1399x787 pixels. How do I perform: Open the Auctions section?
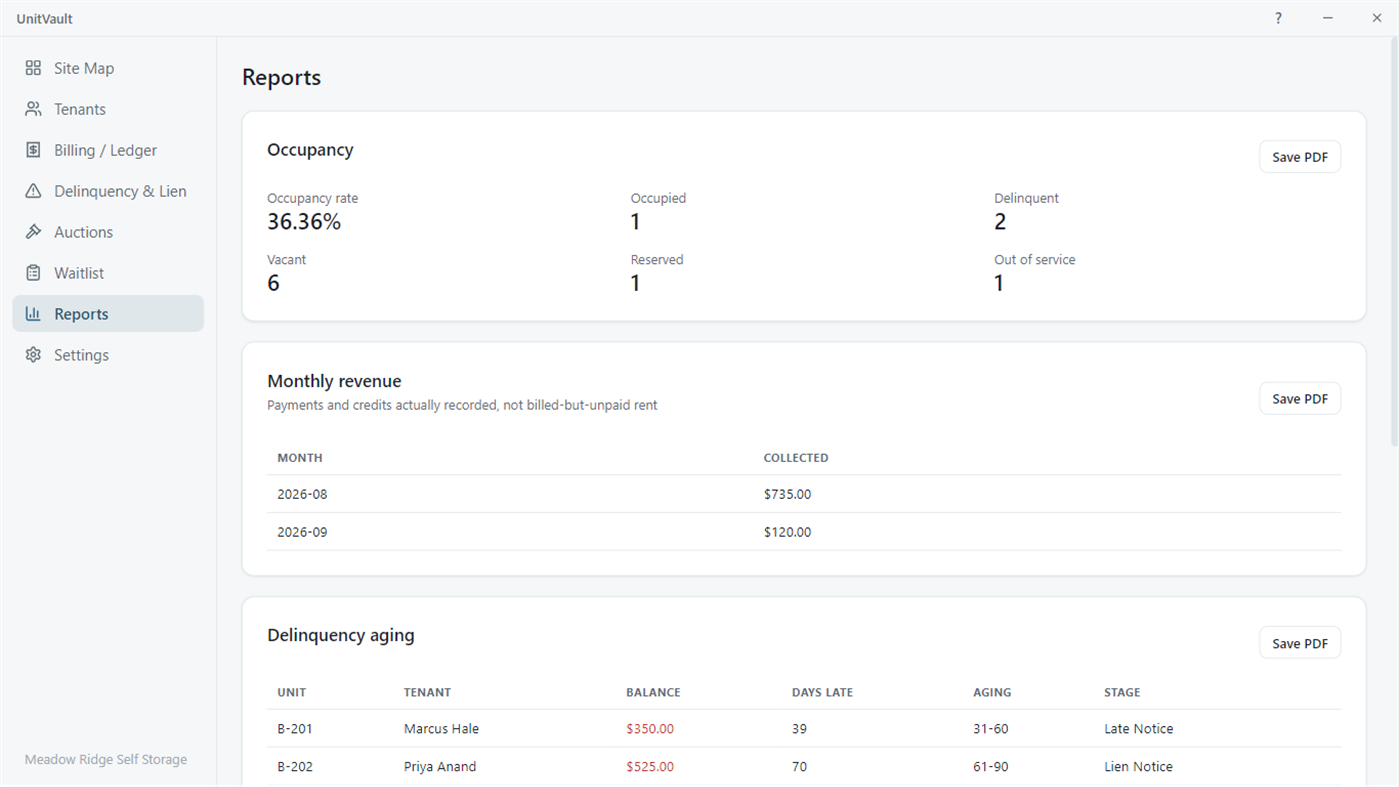[108, 232]
